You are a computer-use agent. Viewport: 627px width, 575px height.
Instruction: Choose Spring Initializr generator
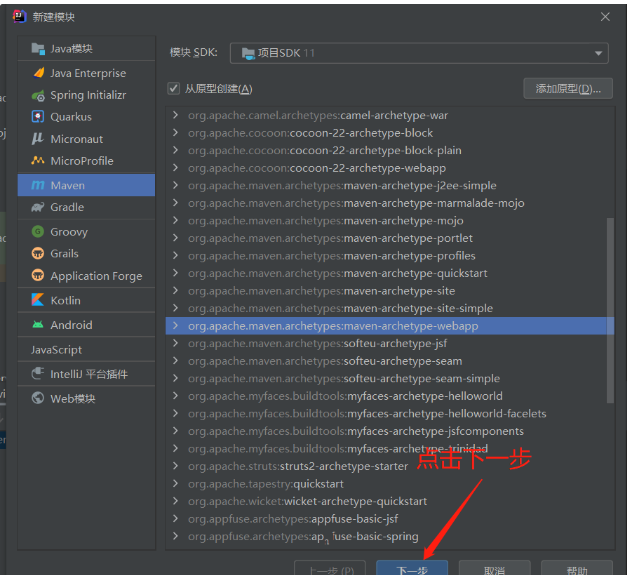(86, 95)
